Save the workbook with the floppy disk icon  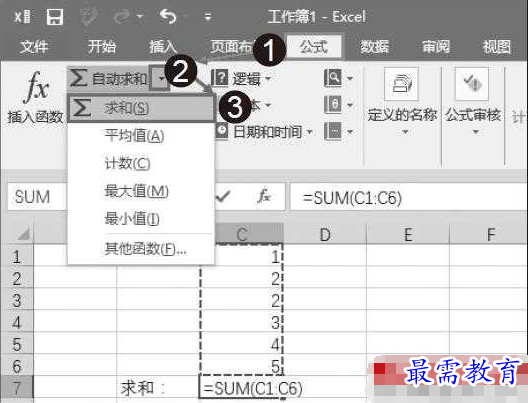55,16
